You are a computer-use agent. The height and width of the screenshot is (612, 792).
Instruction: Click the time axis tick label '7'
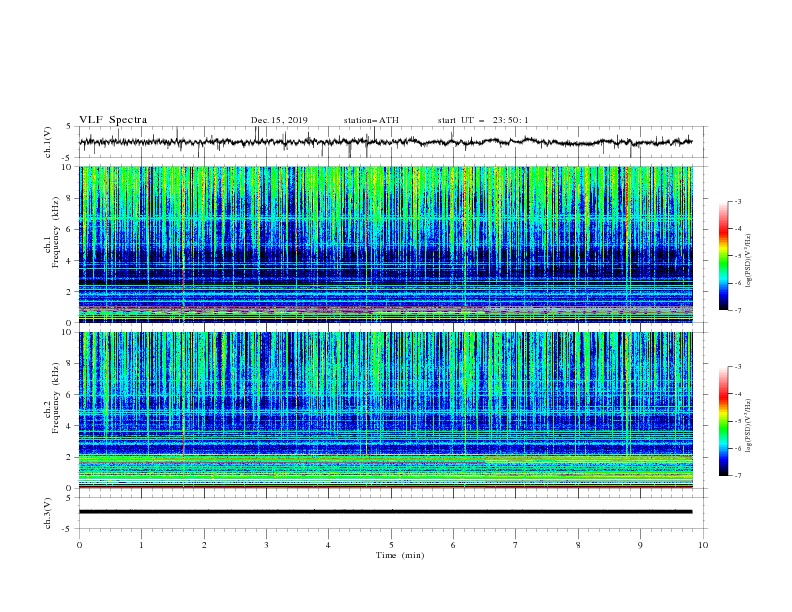coord(516,545)
